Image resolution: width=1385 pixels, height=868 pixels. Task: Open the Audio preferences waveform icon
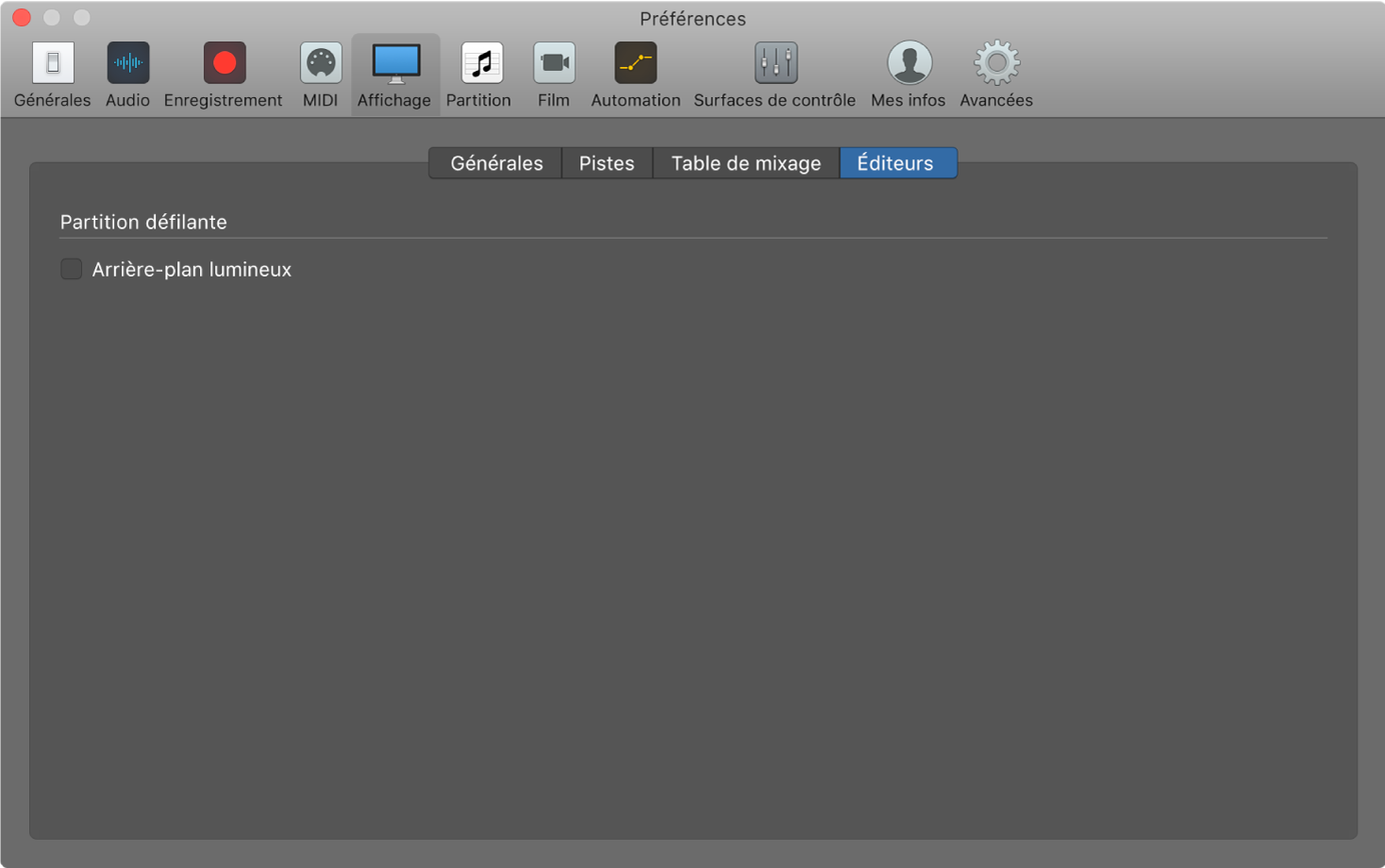pos(127,64)
